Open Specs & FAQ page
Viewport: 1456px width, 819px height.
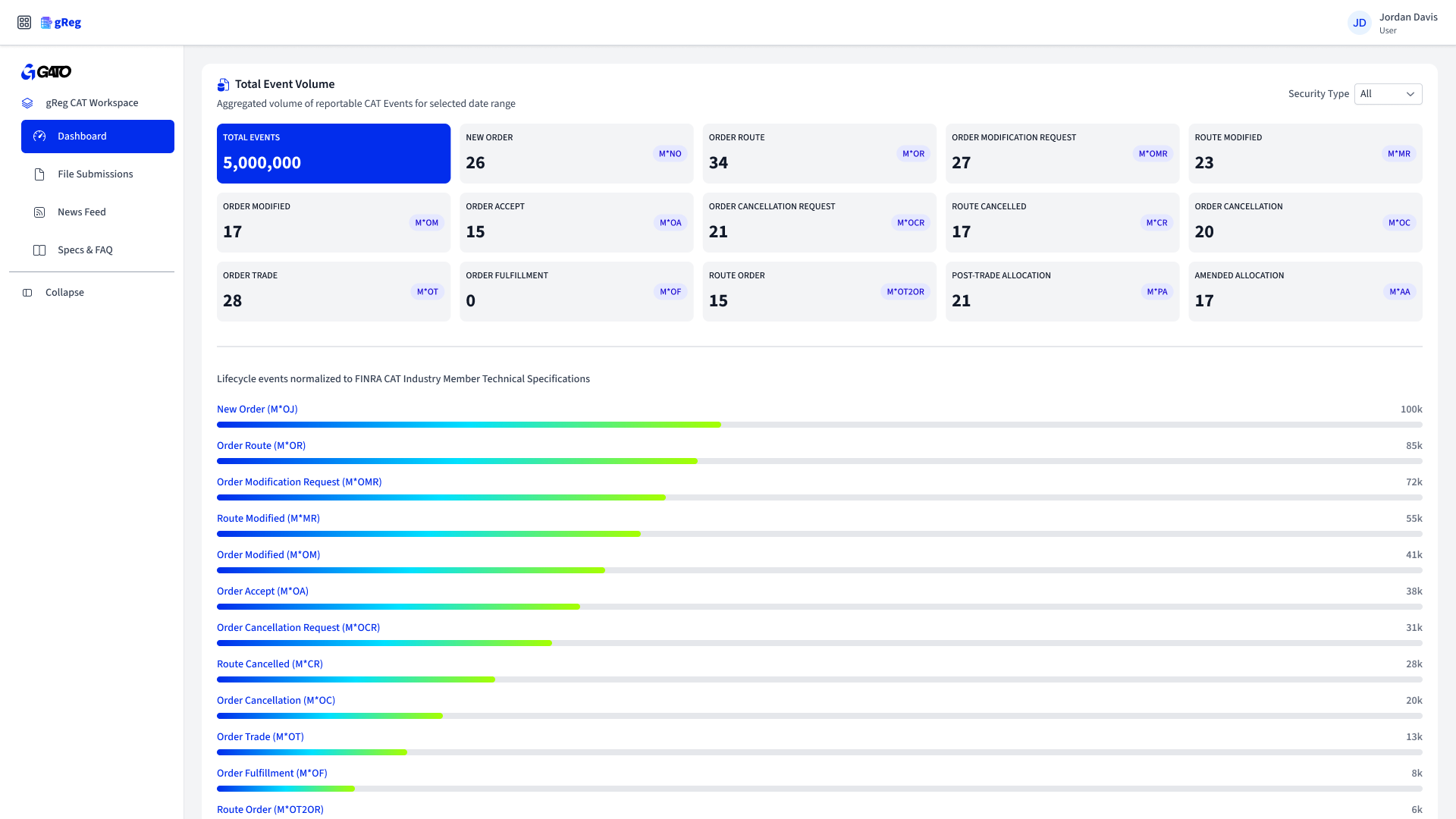click(x=98, y=250)
